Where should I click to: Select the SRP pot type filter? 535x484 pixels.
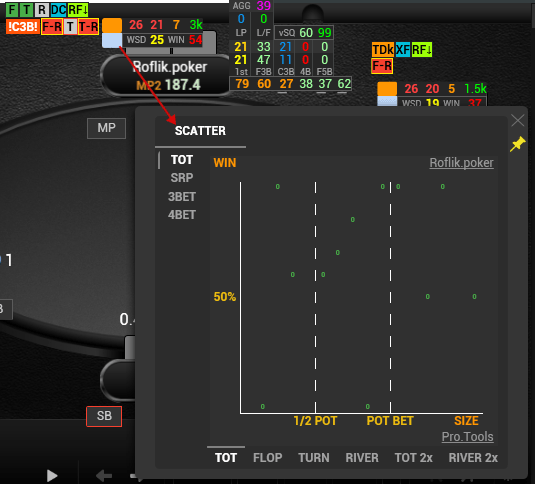click(182, 178)
